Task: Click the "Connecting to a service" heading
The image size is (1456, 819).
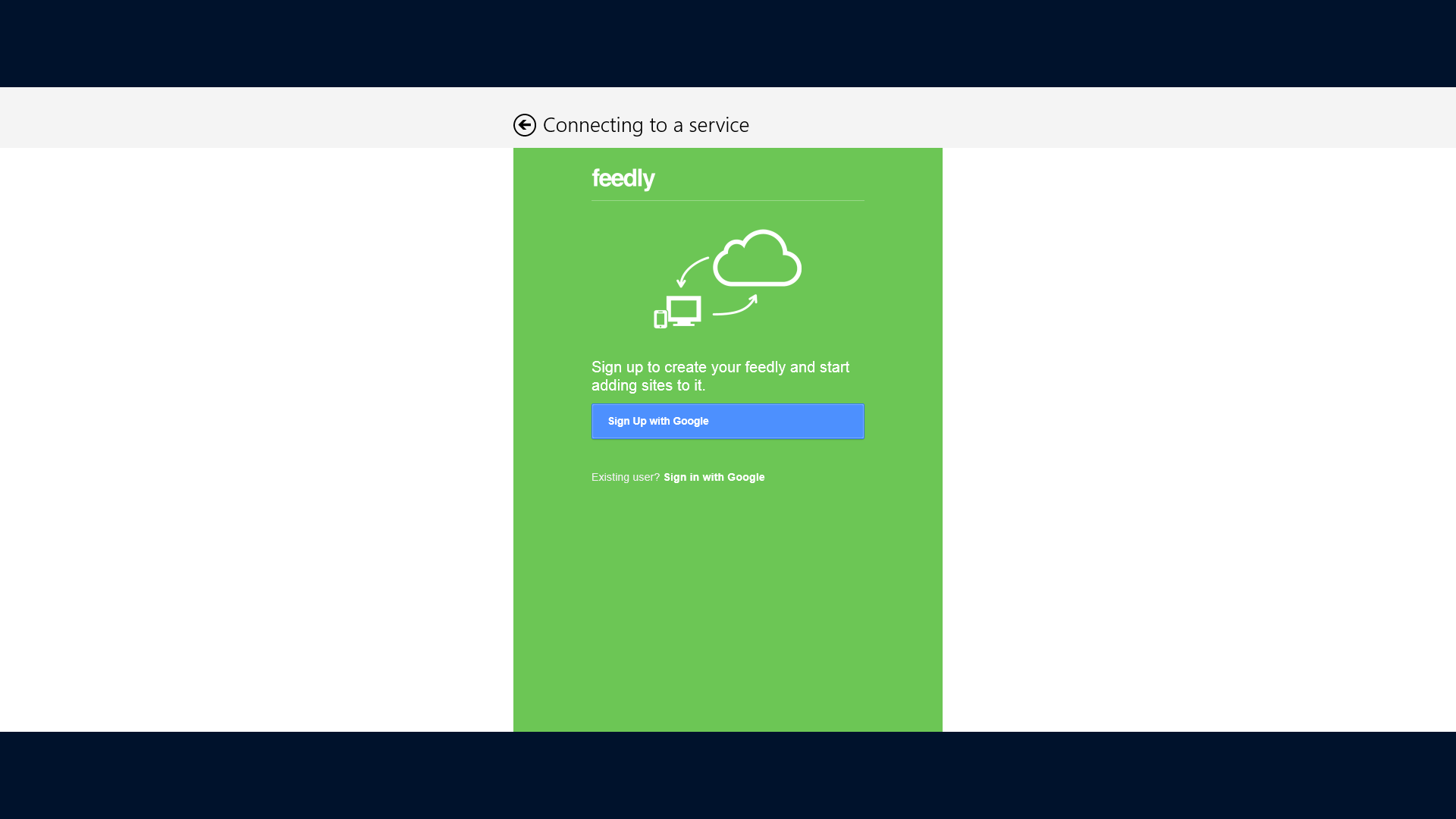Action: tap(646, 125)
